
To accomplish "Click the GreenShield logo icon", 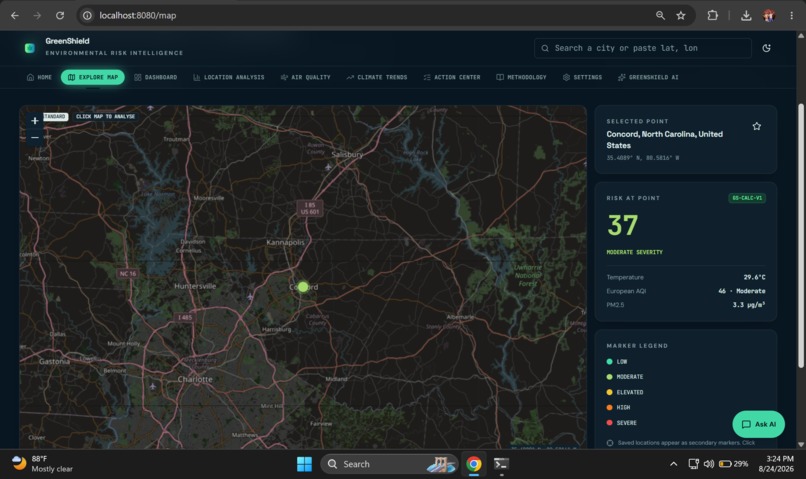I will 30,48.
